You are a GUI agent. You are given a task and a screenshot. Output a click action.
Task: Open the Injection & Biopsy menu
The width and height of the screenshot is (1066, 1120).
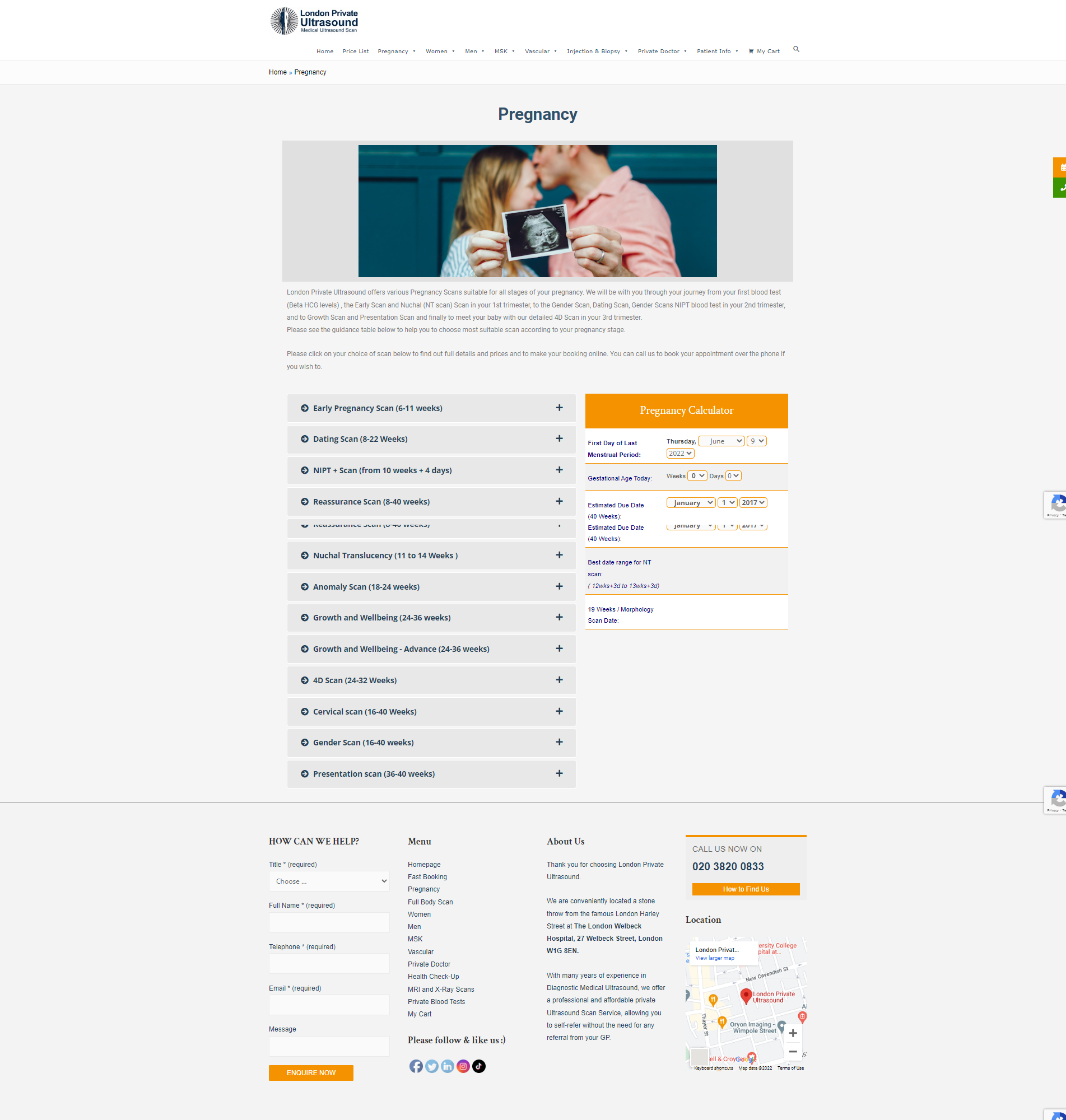click(597, 51)
